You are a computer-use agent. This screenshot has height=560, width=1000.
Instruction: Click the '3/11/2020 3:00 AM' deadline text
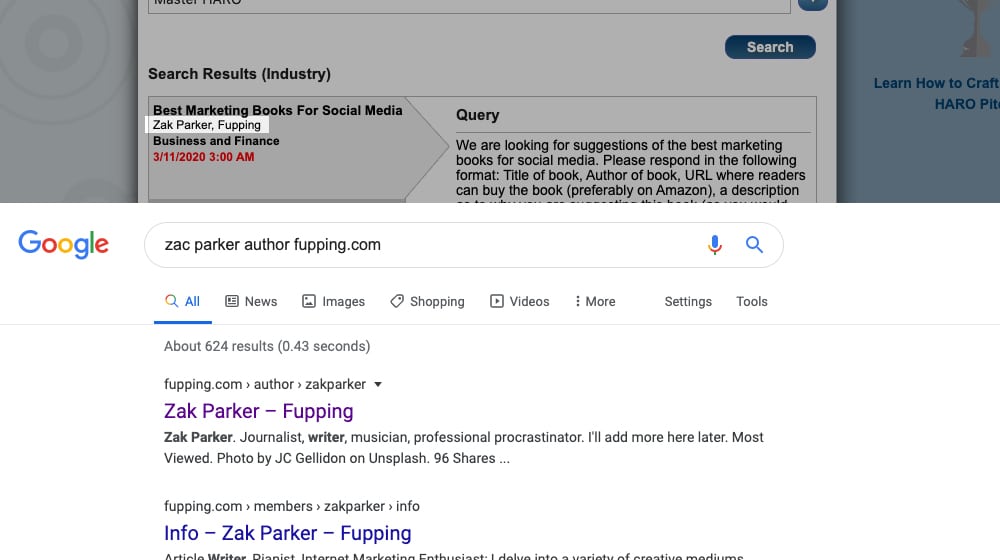203,157
